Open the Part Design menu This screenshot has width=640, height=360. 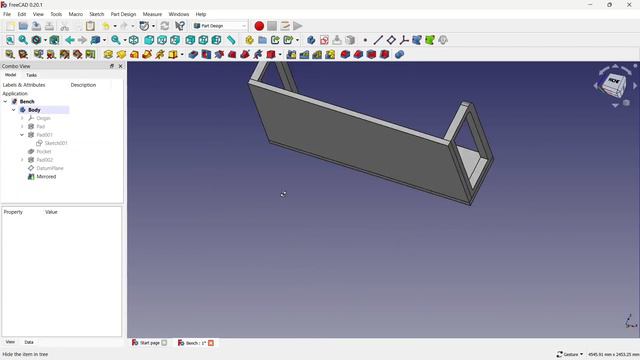click(x=123, y=14)
